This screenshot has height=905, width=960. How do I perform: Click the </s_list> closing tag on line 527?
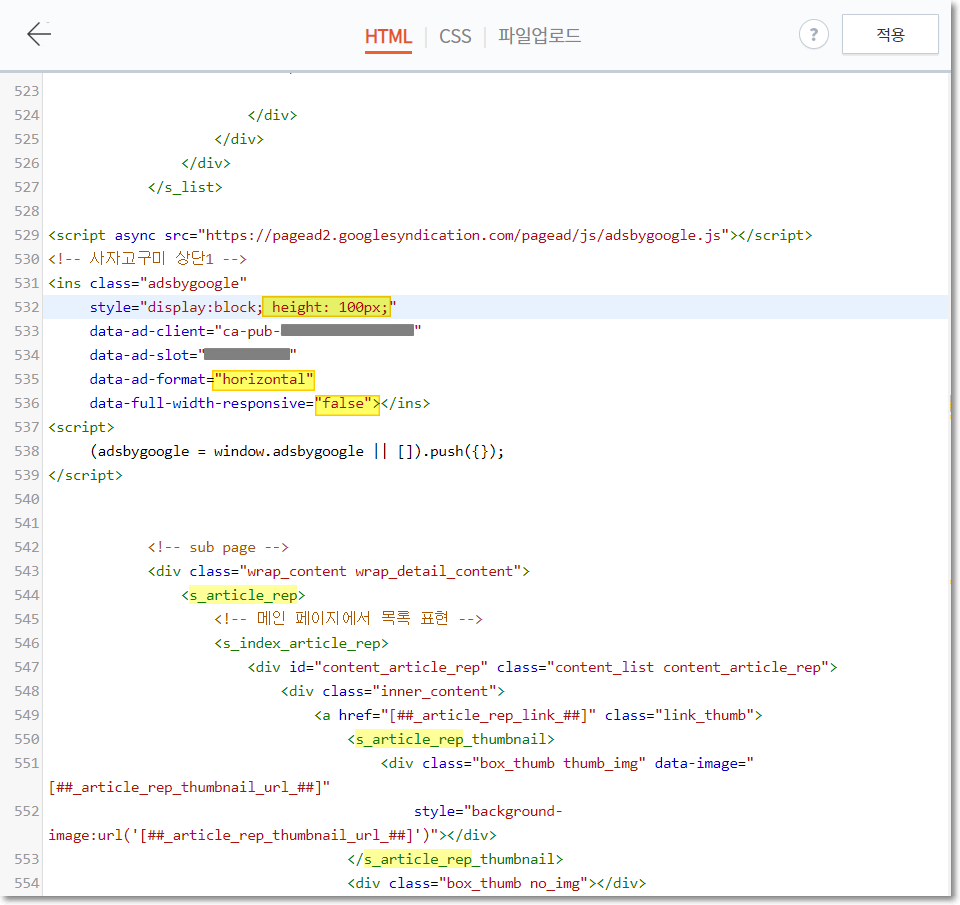[x=185, y=187]
